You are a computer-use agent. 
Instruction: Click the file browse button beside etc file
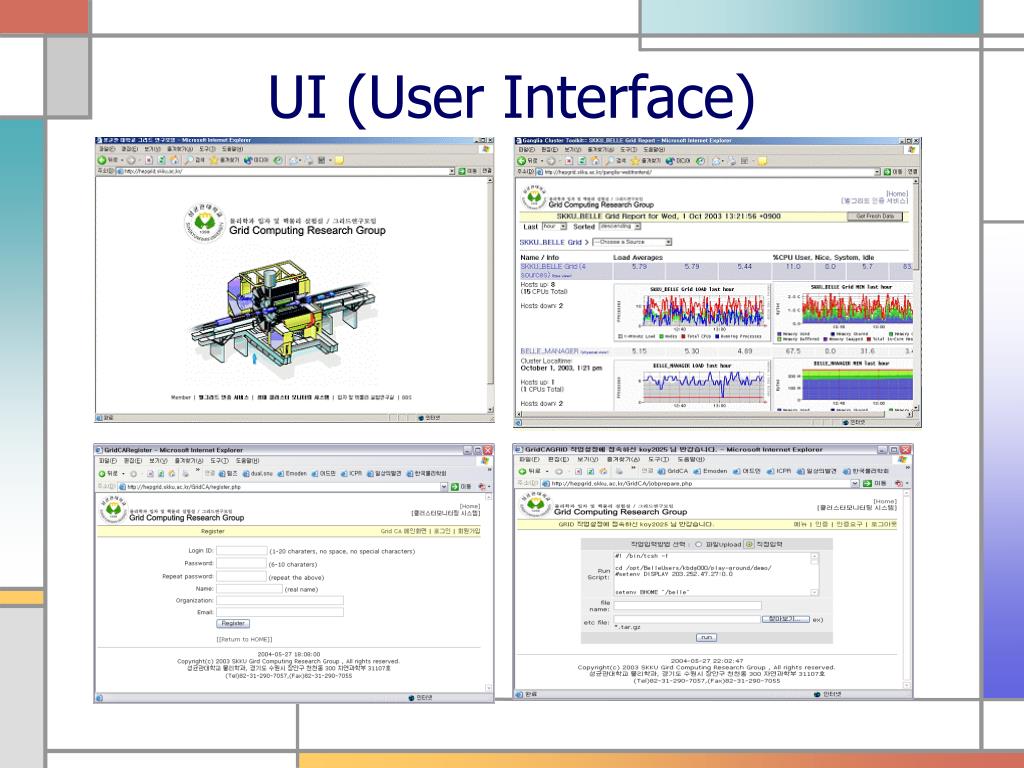click(786, 619)
